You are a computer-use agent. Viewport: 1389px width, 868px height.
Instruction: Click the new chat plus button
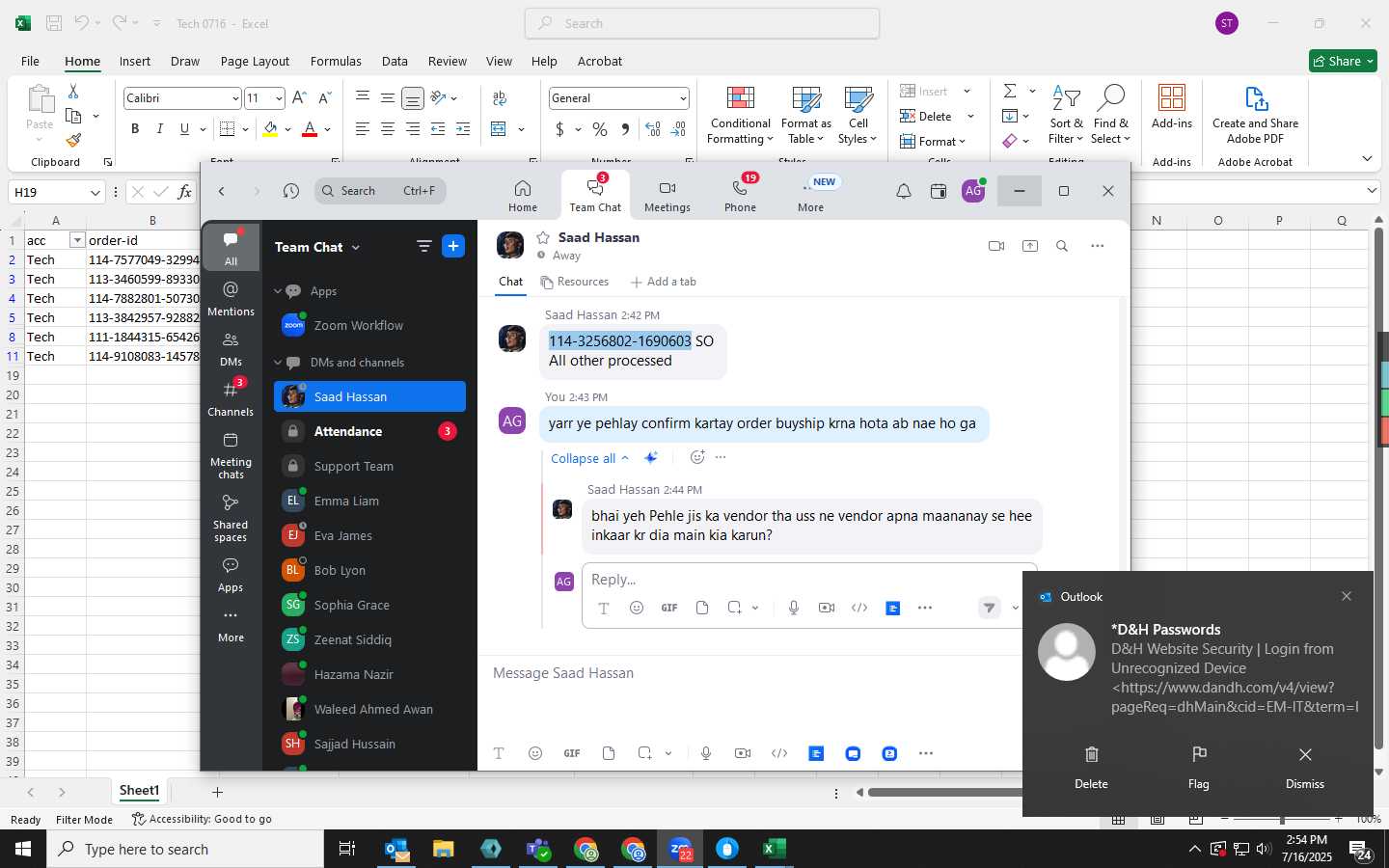pyautogui.click(x=453, y=246)
